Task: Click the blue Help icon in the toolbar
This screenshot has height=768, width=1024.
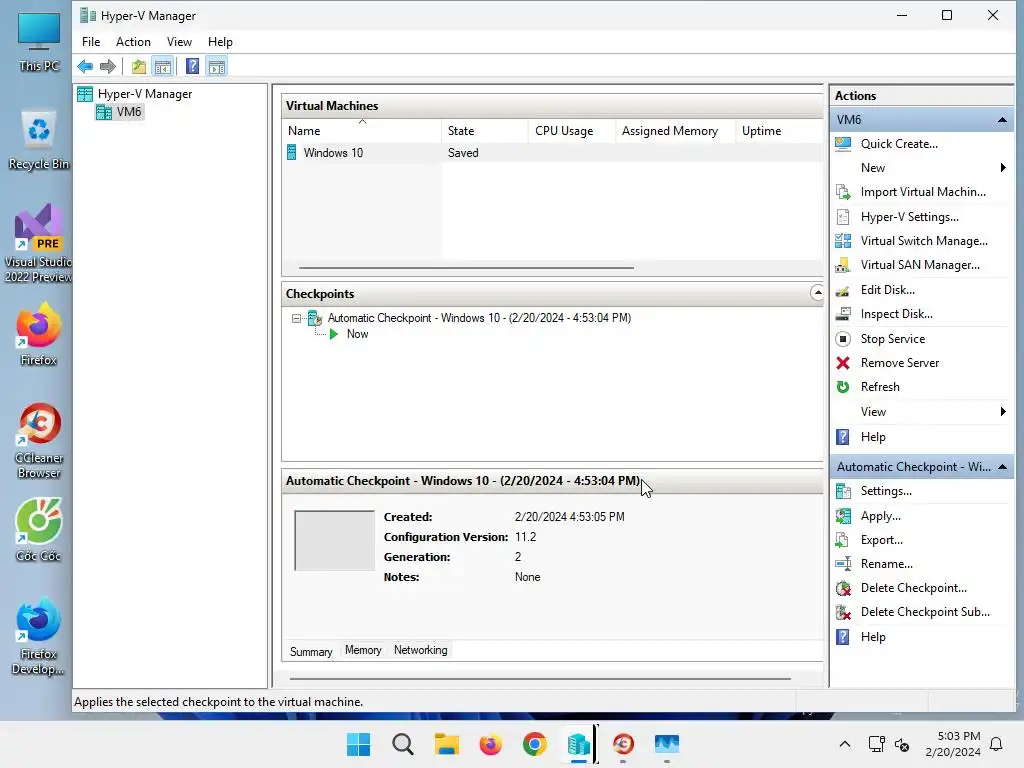Action: coord(192,66)
